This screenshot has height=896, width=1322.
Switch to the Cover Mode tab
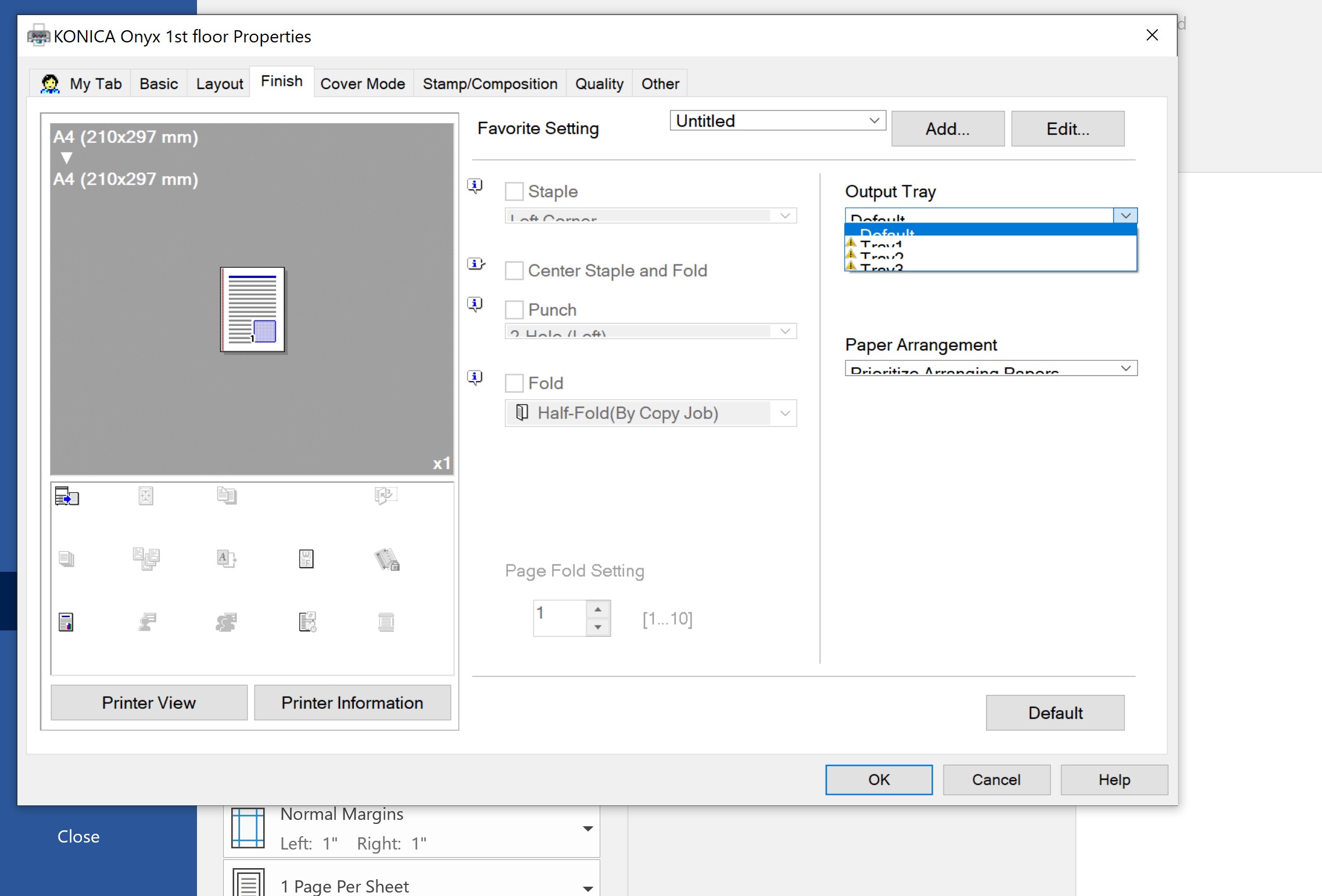coord(362,84)
